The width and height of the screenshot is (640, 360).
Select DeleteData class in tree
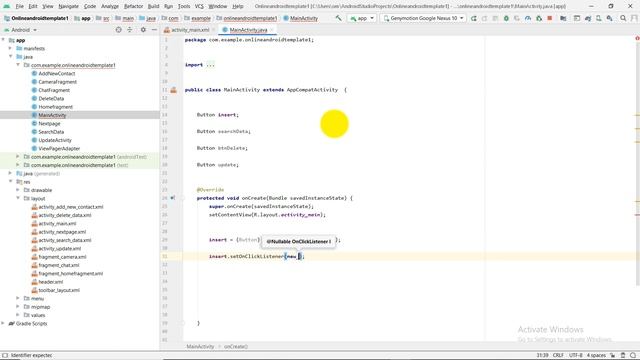click(x=51, y=98)
